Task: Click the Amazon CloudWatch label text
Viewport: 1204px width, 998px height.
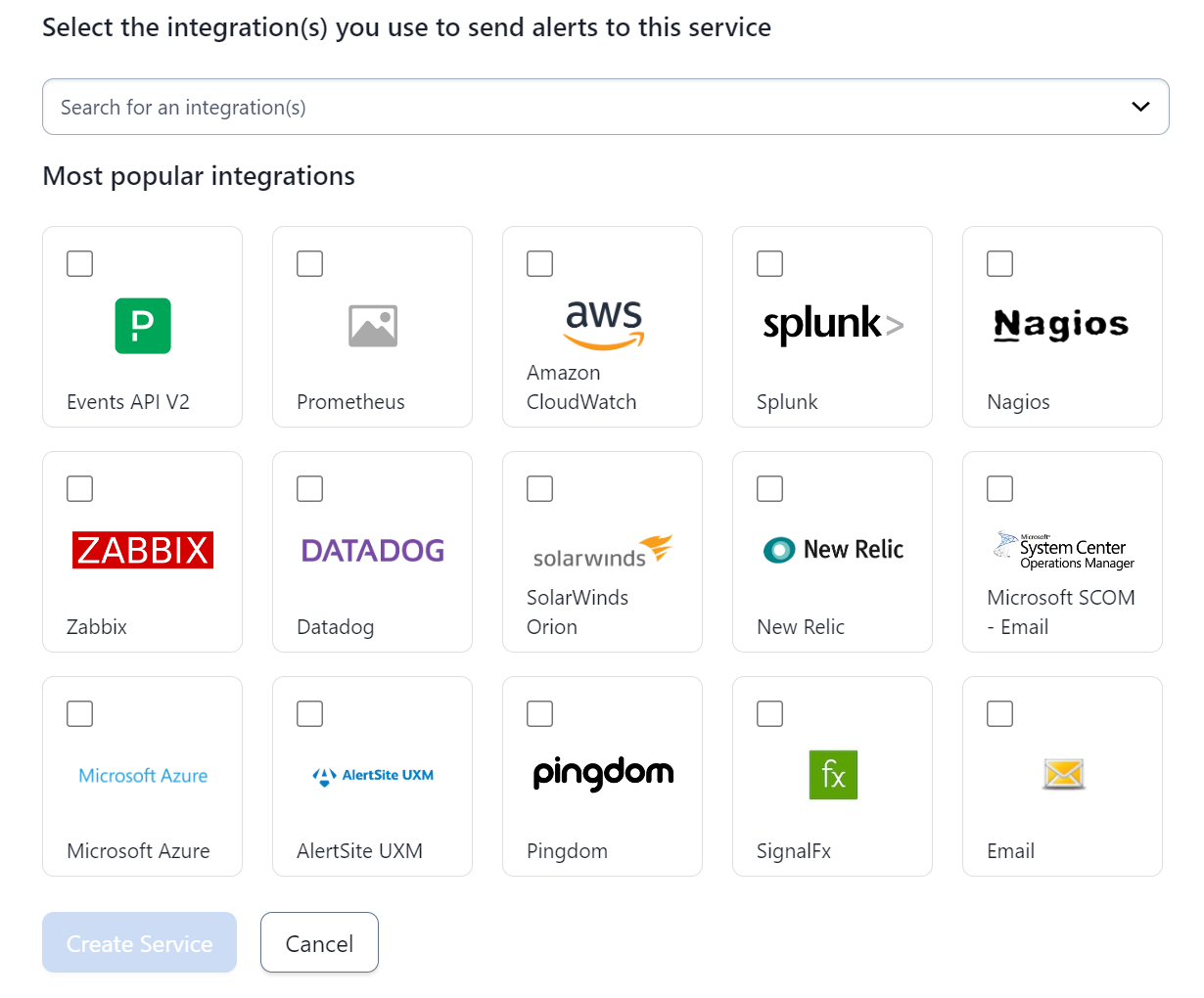Action: point(581,387)
